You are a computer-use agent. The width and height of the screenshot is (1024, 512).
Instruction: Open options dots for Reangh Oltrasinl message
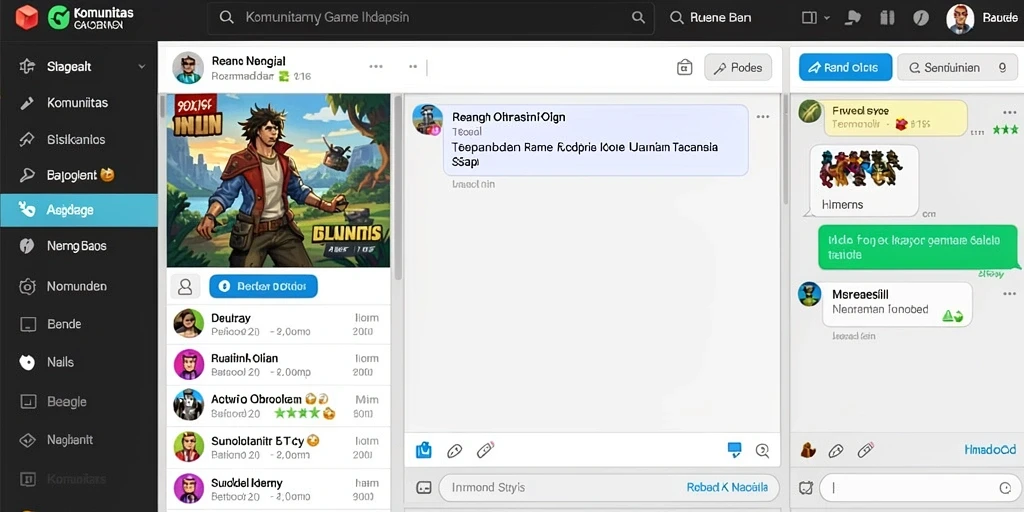763,117
